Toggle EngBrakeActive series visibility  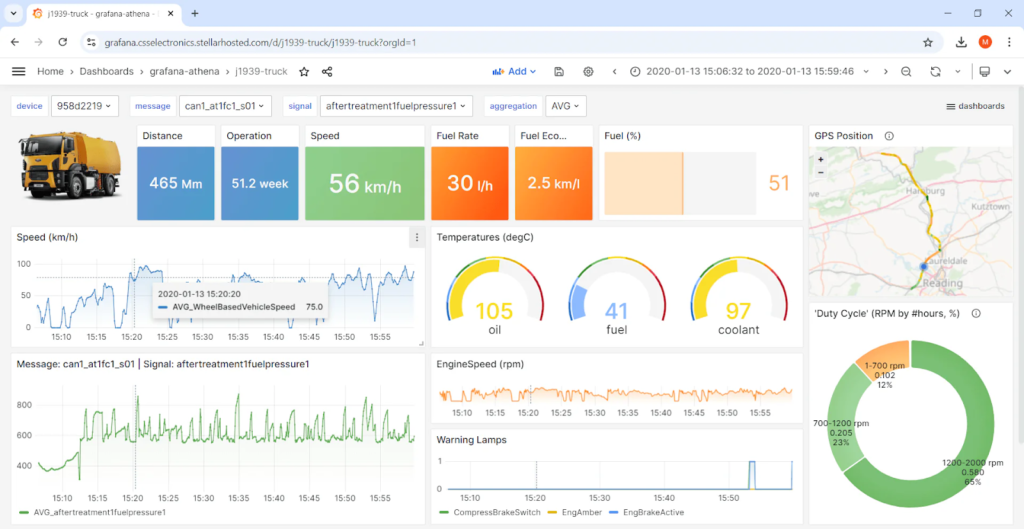pyautogui.click(x=652, y=512)
